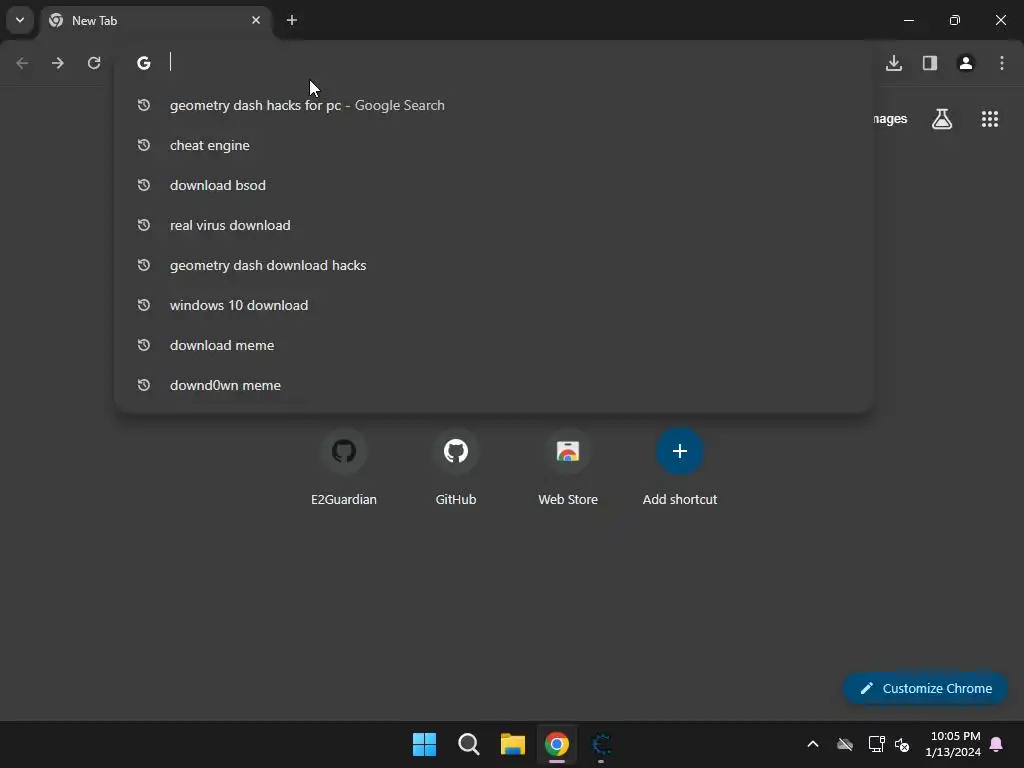
Task: Open a new tab with the plus button
Action: [x=292, y=20]
